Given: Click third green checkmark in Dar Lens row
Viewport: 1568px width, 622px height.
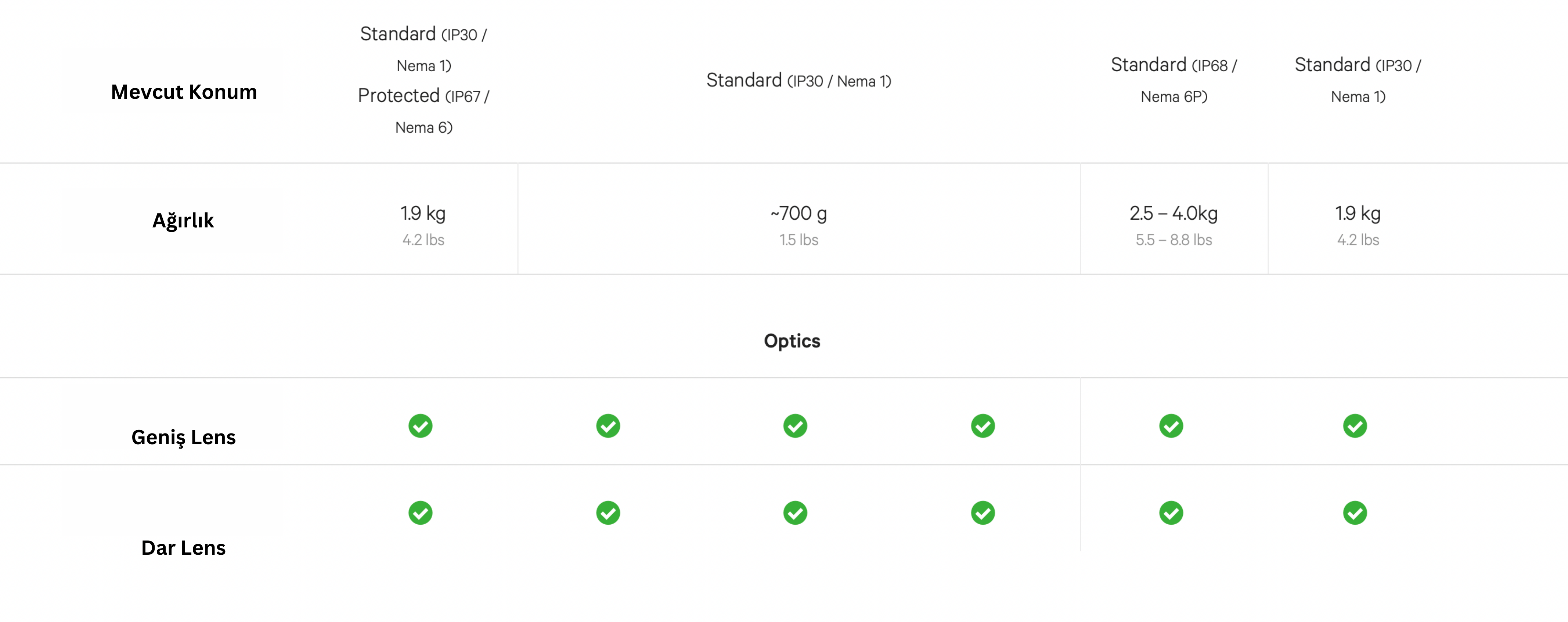Looking at the screenshot, I should (795, 513).
